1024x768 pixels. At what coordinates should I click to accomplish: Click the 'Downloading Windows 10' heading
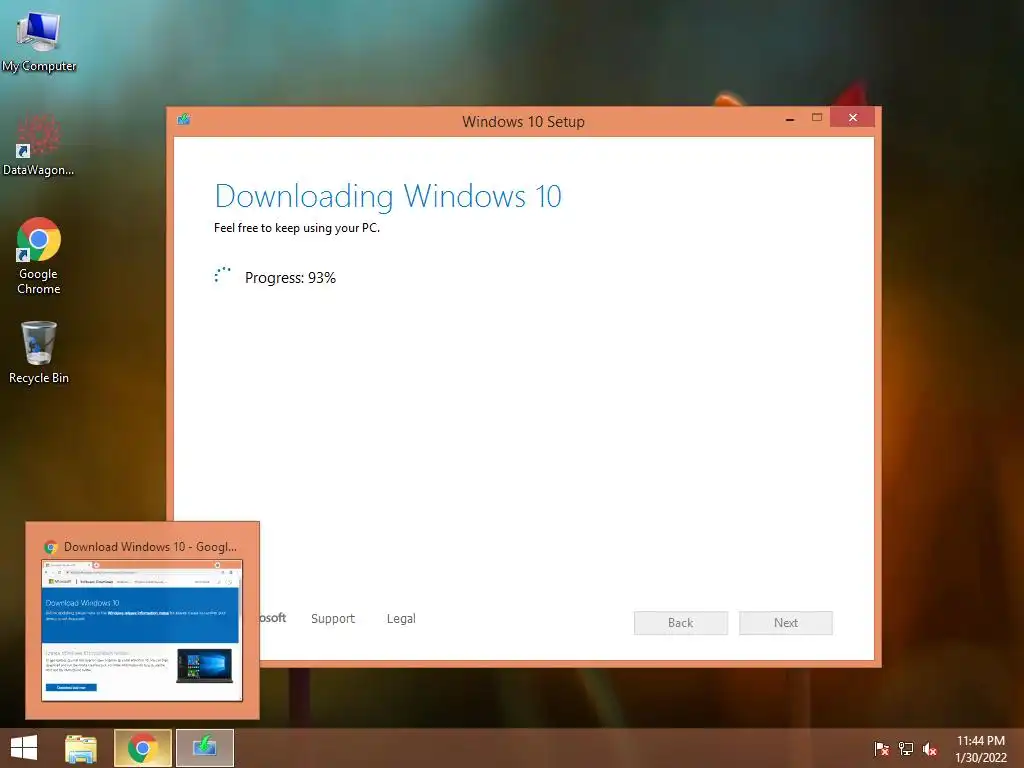(388, 197)
